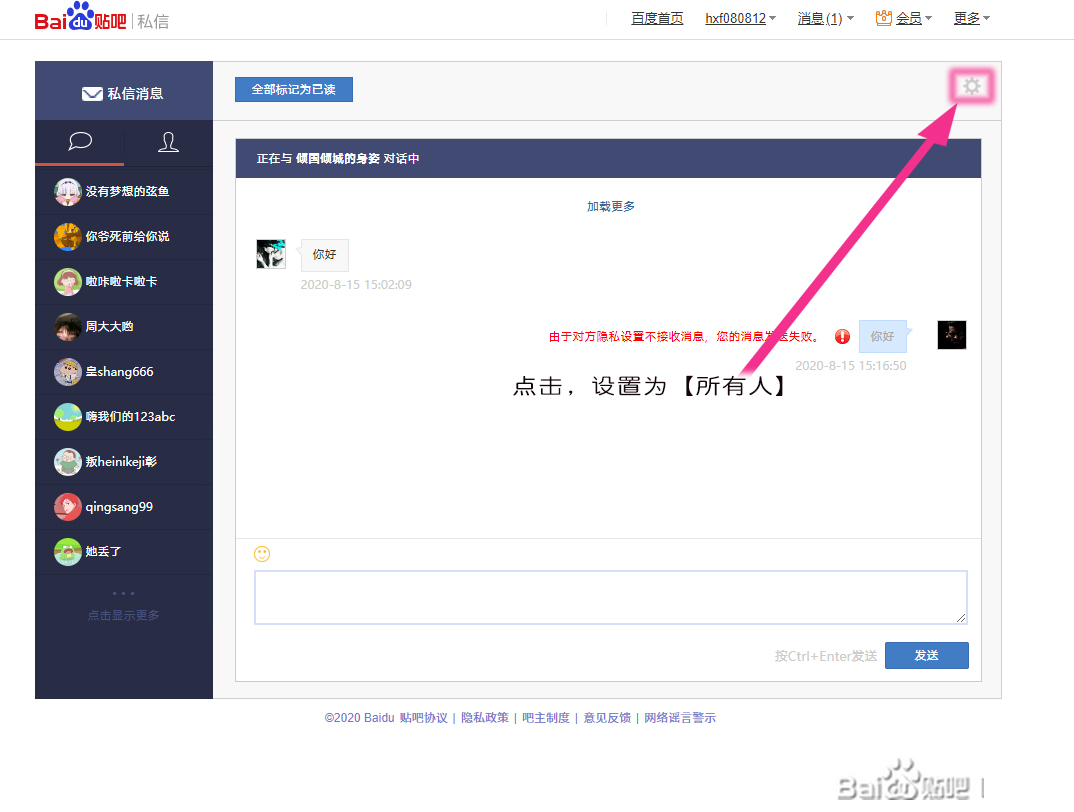Open conversation with qingsang99
The height and width of the screenshot is (812, 1074).
click(x=124, y=507)
